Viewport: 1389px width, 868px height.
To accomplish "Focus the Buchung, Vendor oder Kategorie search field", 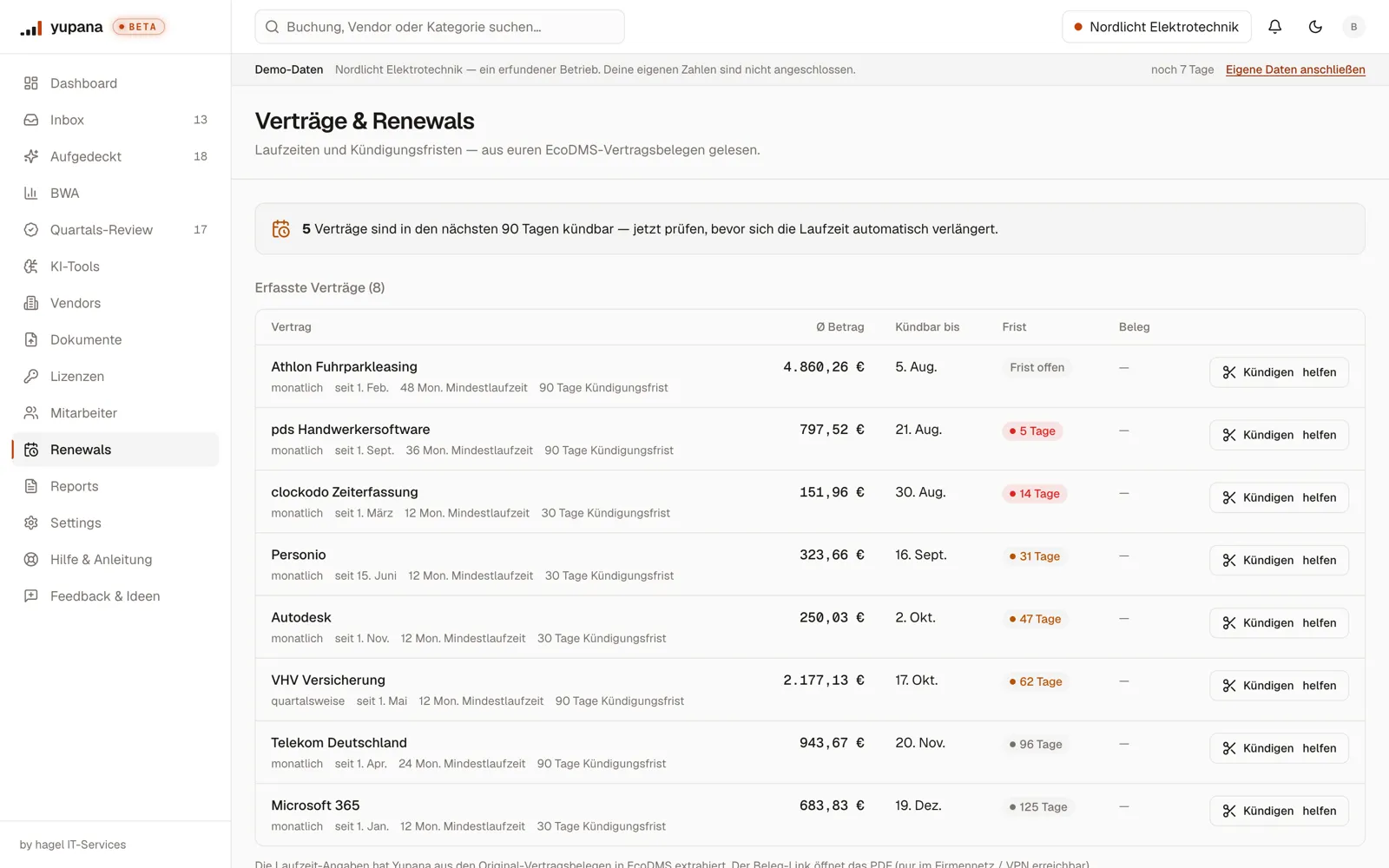I will tap(439, 27).
